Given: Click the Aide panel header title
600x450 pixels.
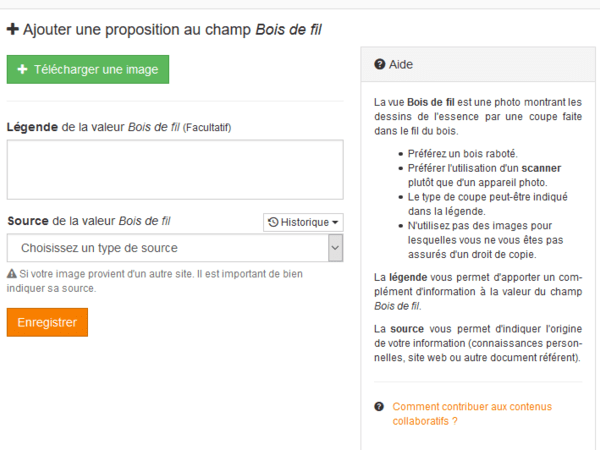Looking at the screenshot, I should point(401,64).
